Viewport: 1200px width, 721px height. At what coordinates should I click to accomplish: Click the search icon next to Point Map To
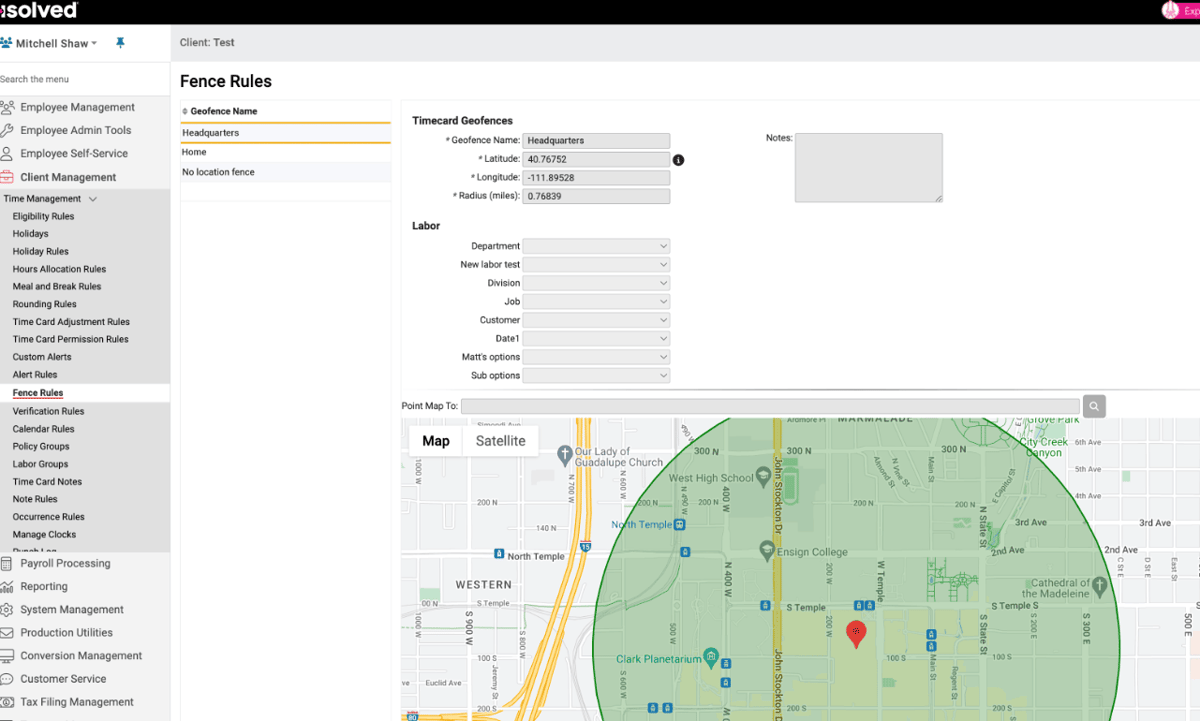1094,406
